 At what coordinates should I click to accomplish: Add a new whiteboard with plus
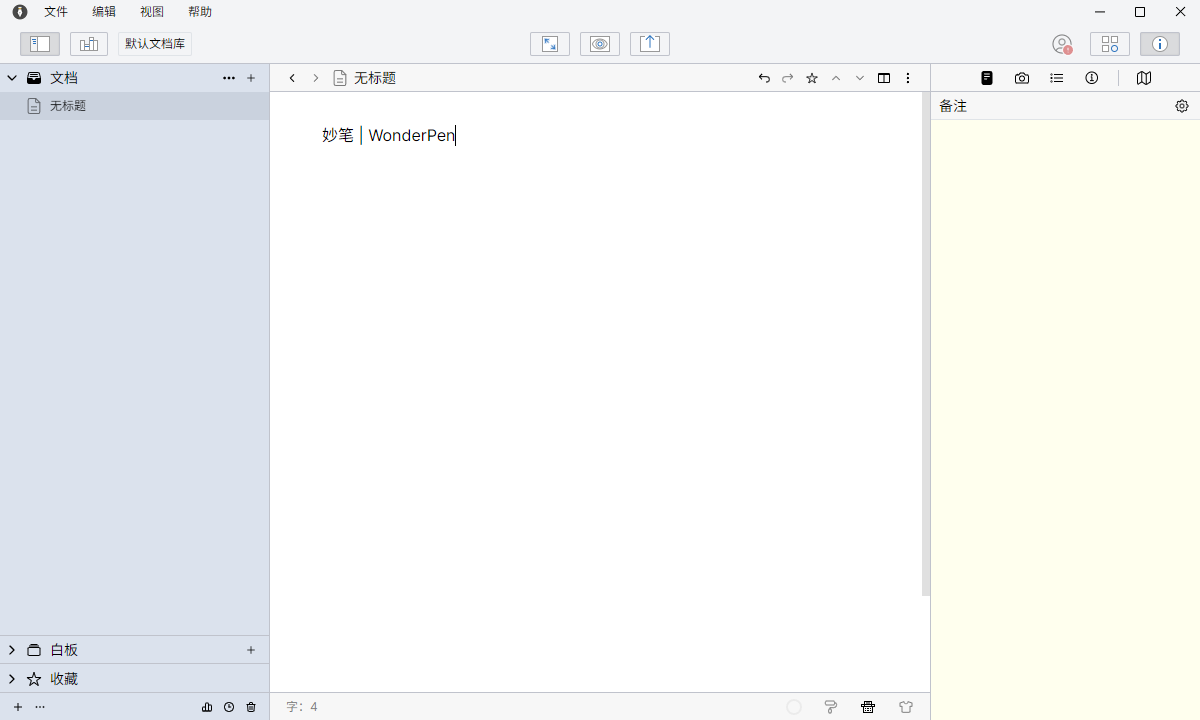click(251, 650)
